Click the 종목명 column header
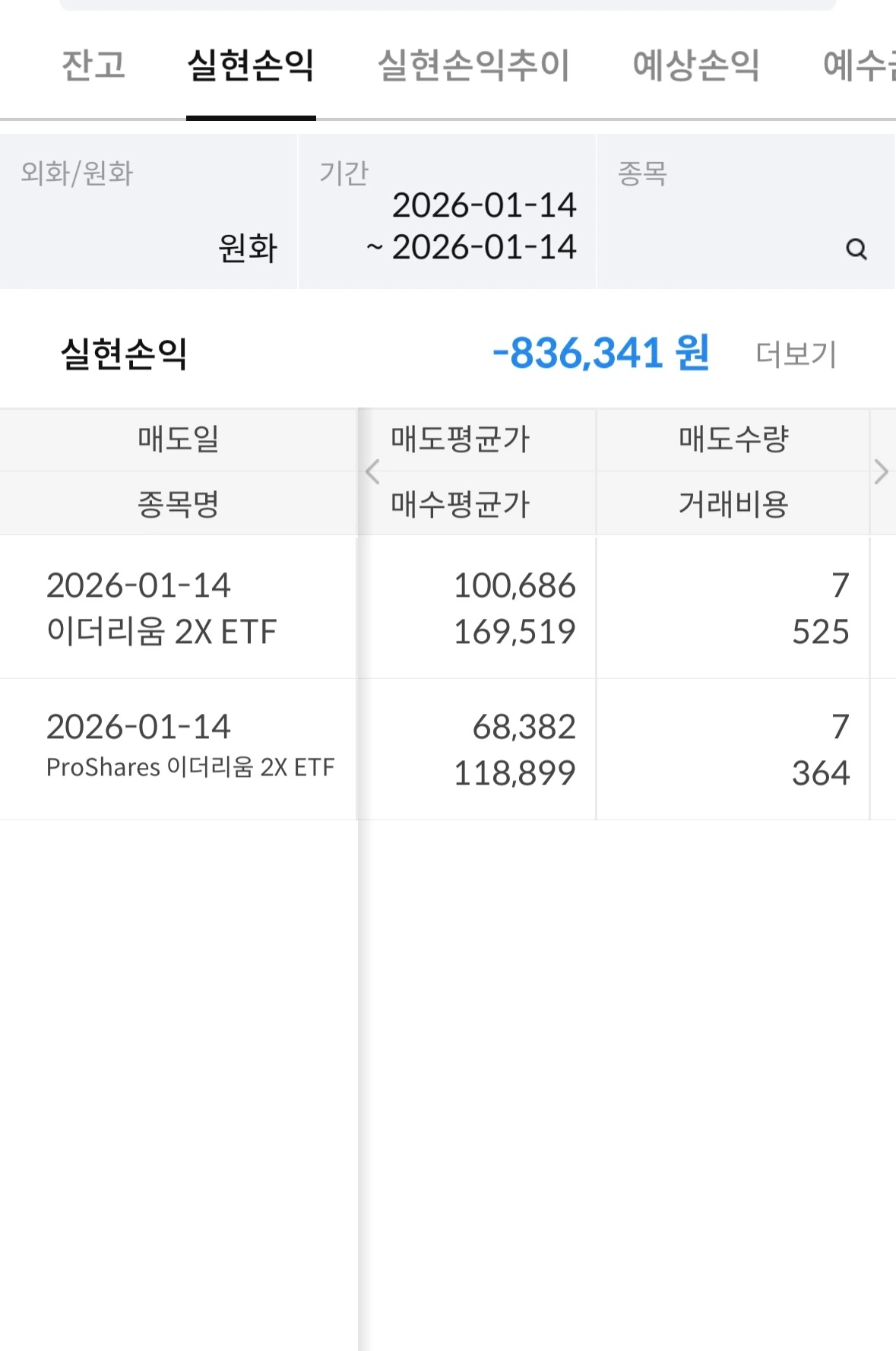 (x=178, y=503)
